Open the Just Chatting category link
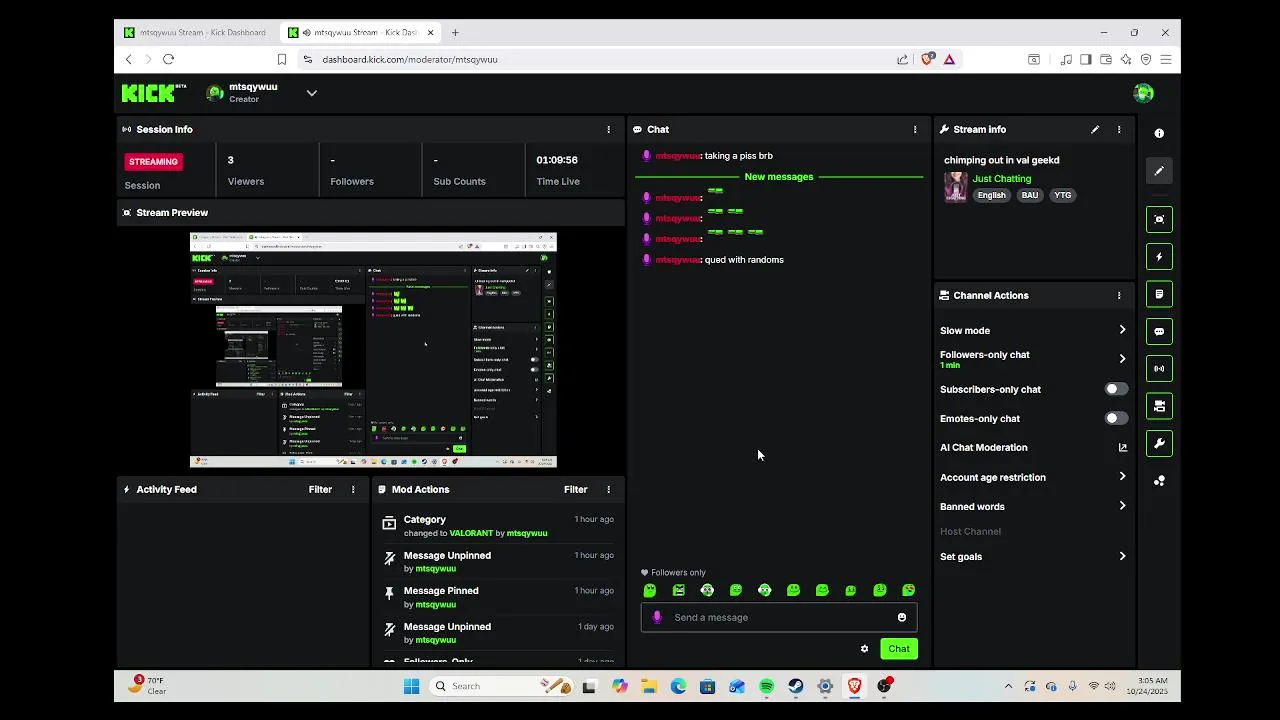Viewport: 1280px width, 720px height. [1002, 179]
